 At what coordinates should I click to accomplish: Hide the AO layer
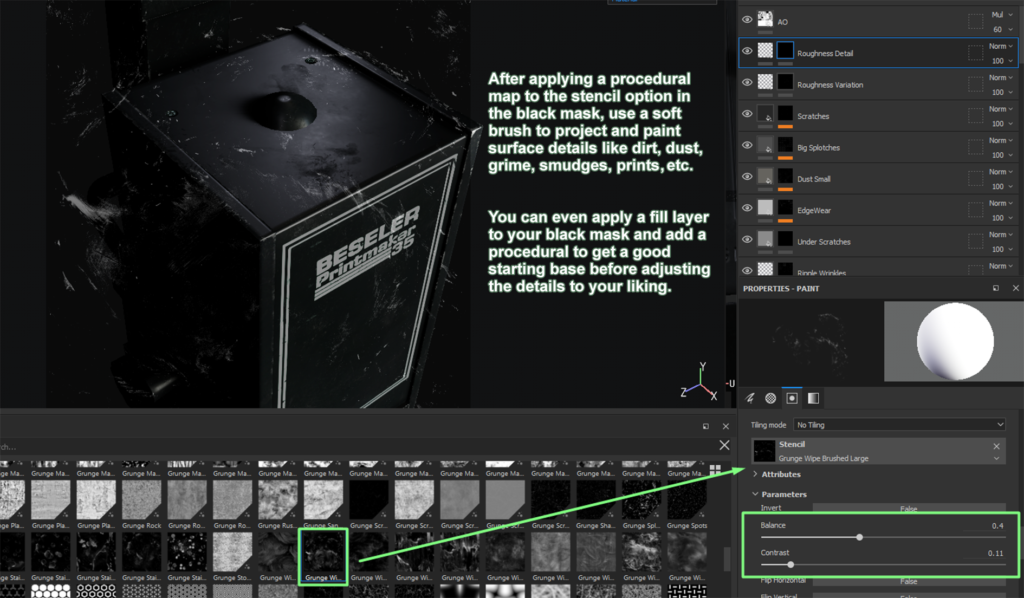(x=745, y=18)
